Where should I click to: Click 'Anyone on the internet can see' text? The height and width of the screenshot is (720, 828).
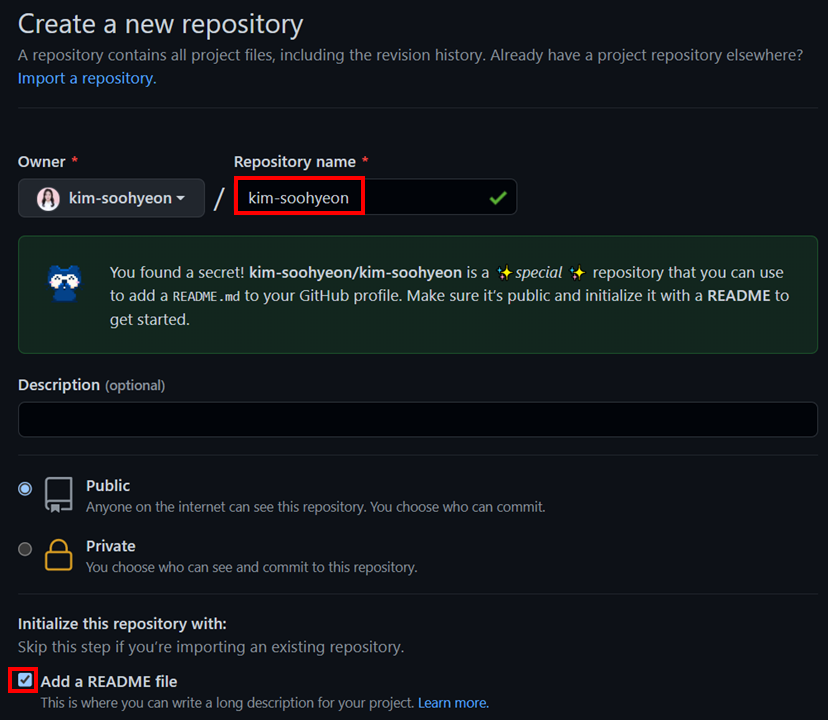tap(315, 507)
